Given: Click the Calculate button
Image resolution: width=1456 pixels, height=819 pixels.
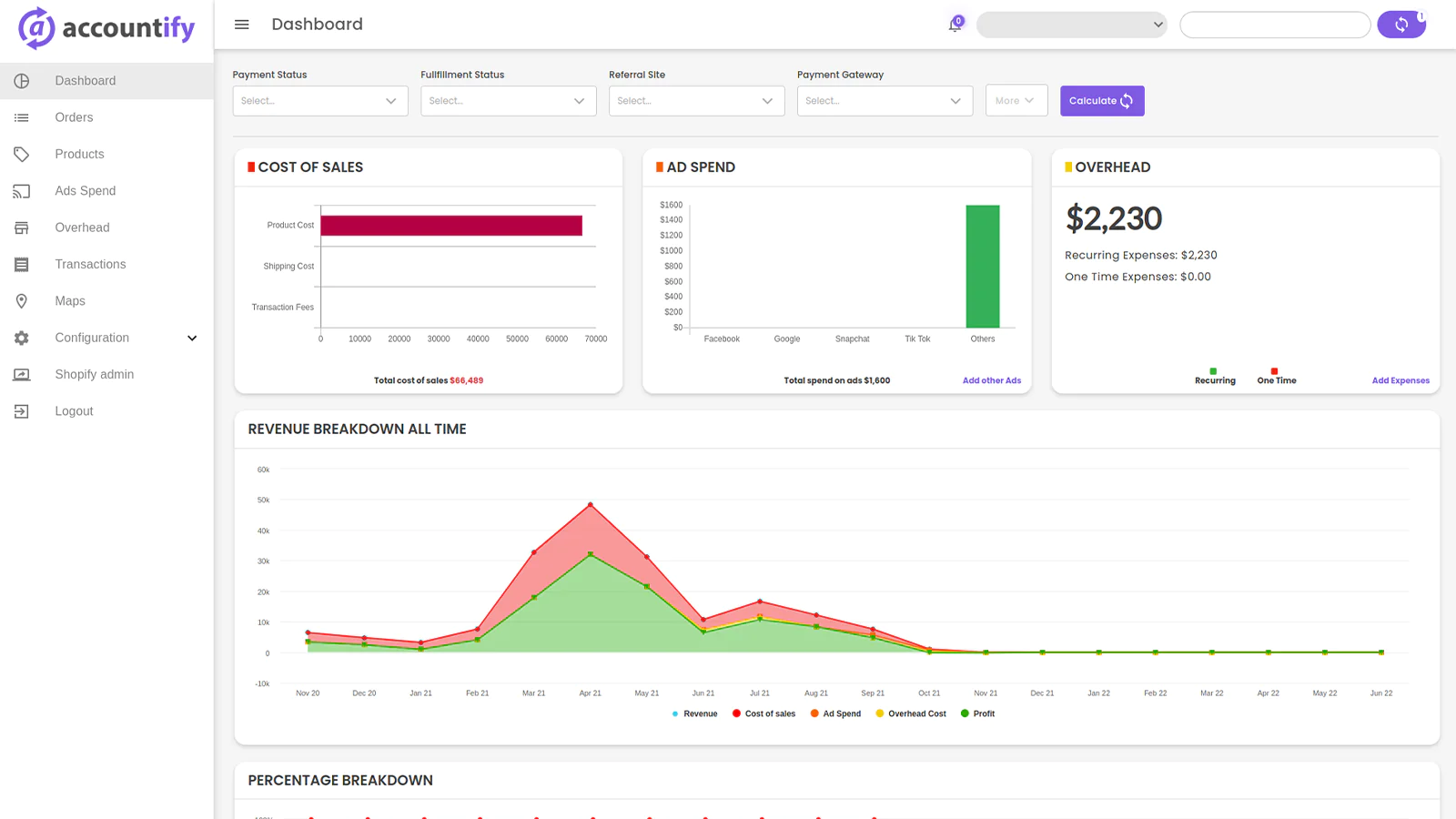Looking at the screenshot, I should point(1102,101).
